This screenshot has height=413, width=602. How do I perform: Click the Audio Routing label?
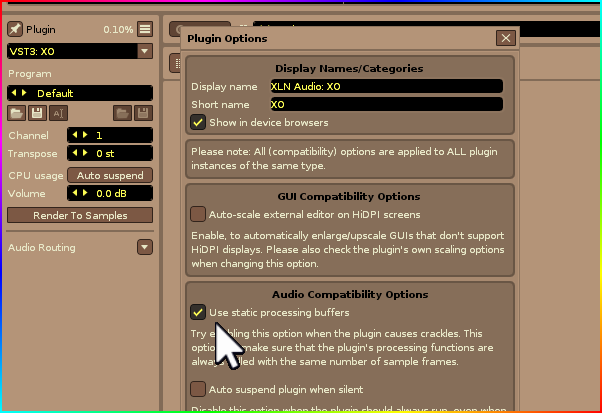pyautogui.click(x=42, y=248)
